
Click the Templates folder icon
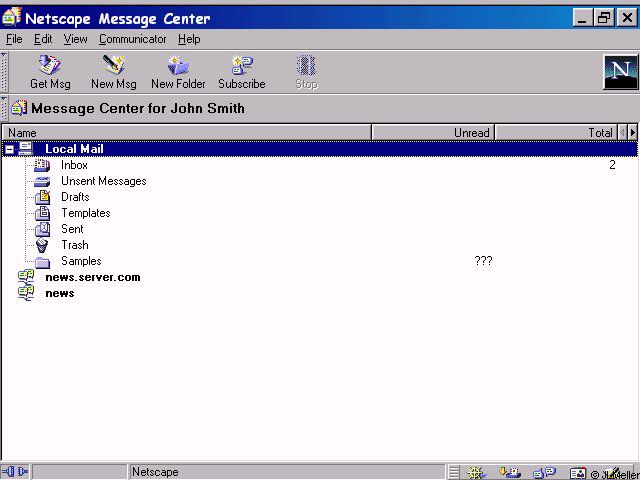pos(42,213)
